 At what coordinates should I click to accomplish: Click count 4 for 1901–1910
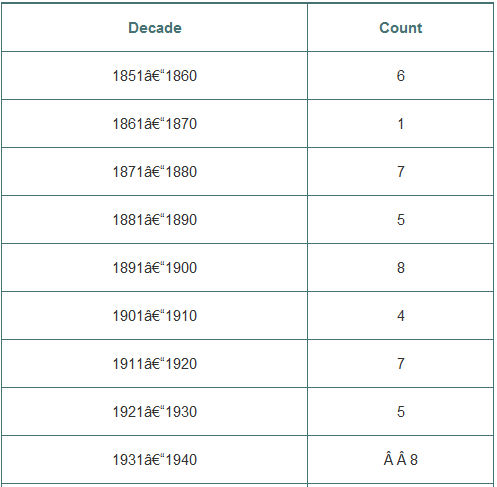pyautogui.click(x=400, y=316)
